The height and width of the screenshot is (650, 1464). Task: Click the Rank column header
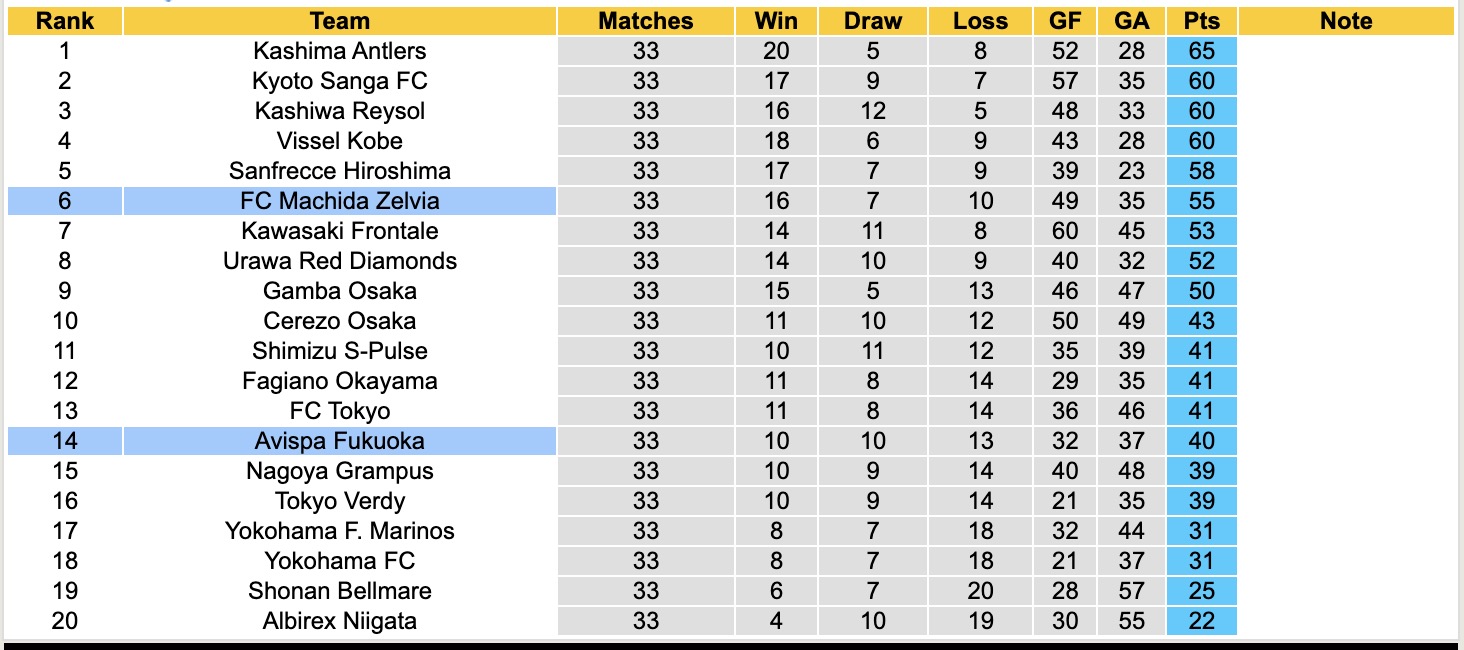coord(65,21)
